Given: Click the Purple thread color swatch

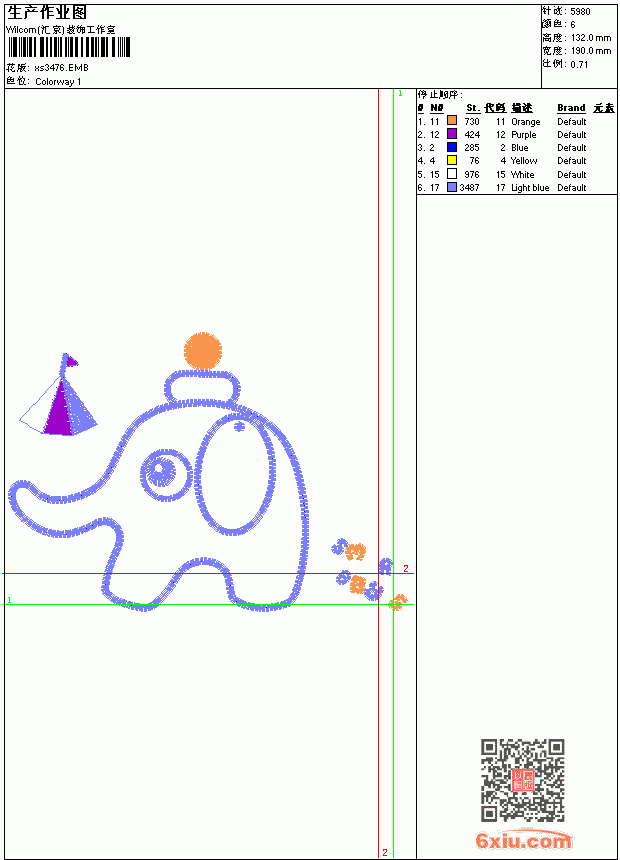Looking at the screenshot, I should pyautogui.click(x=452, y=134).
